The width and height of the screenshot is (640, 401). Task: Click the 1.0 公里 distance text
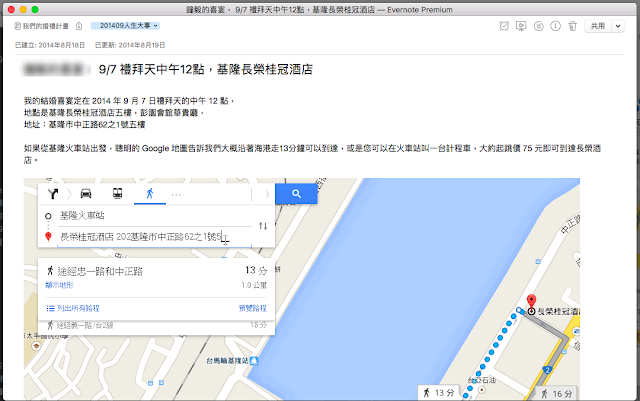click(x=254, y=285)
